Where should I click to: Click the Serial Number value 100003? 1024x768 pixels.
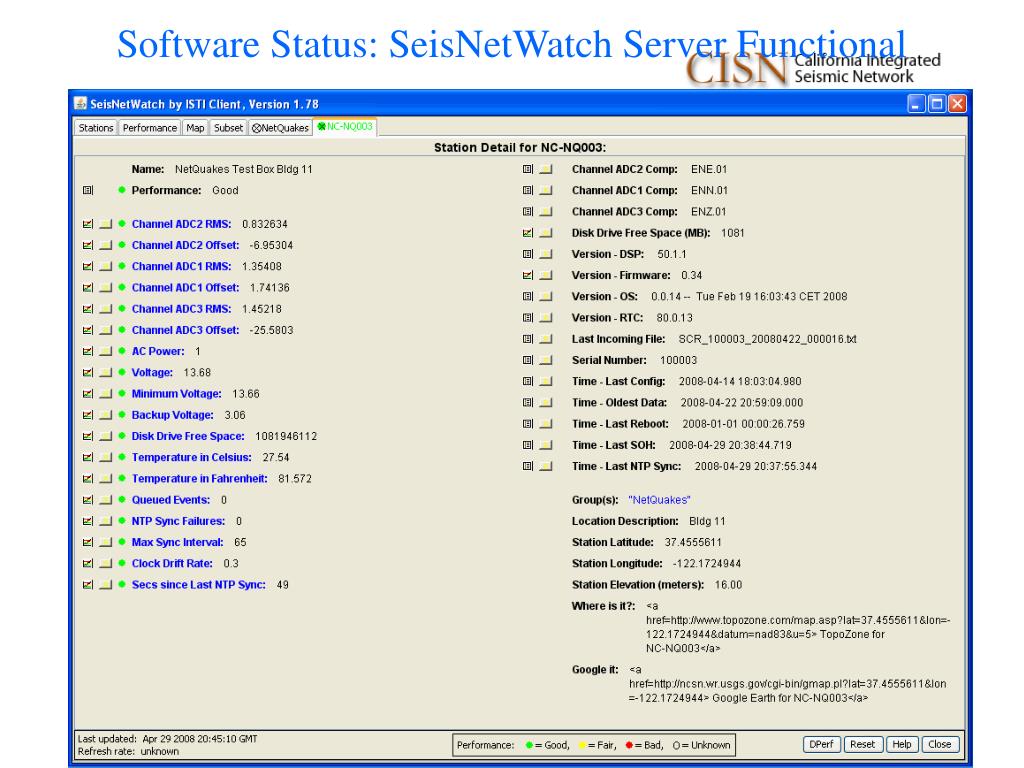point(679,360)
